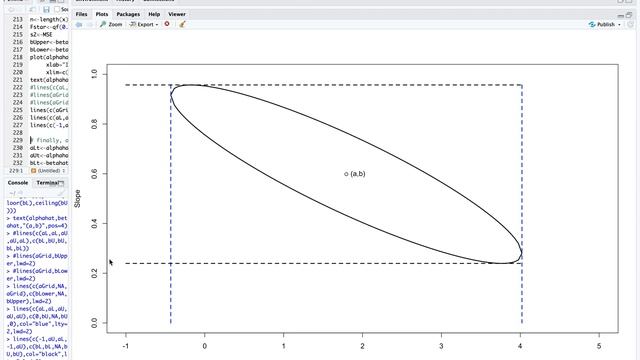Switch to the Help tab
The image size is (640, 360).
point(154,14)
